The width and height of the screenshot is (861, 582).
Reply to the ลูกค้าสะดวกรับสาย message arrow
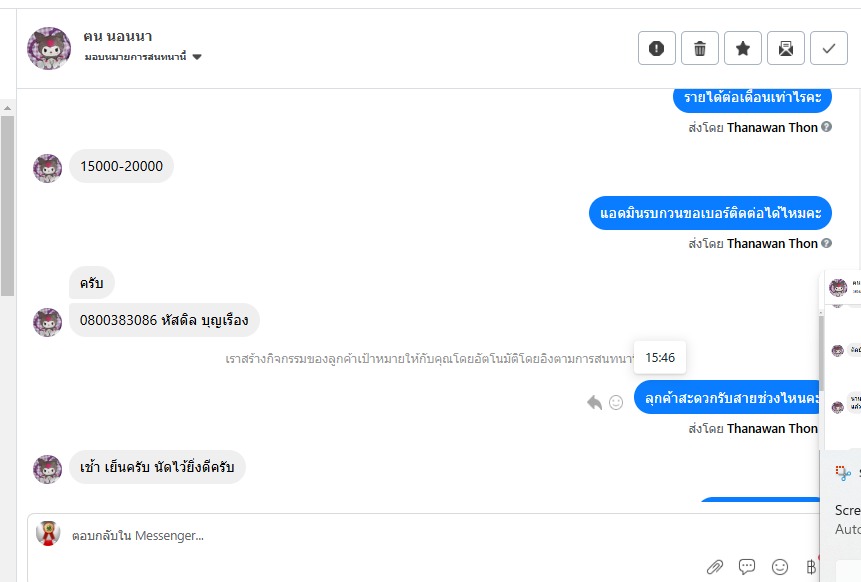click(594, 402)
